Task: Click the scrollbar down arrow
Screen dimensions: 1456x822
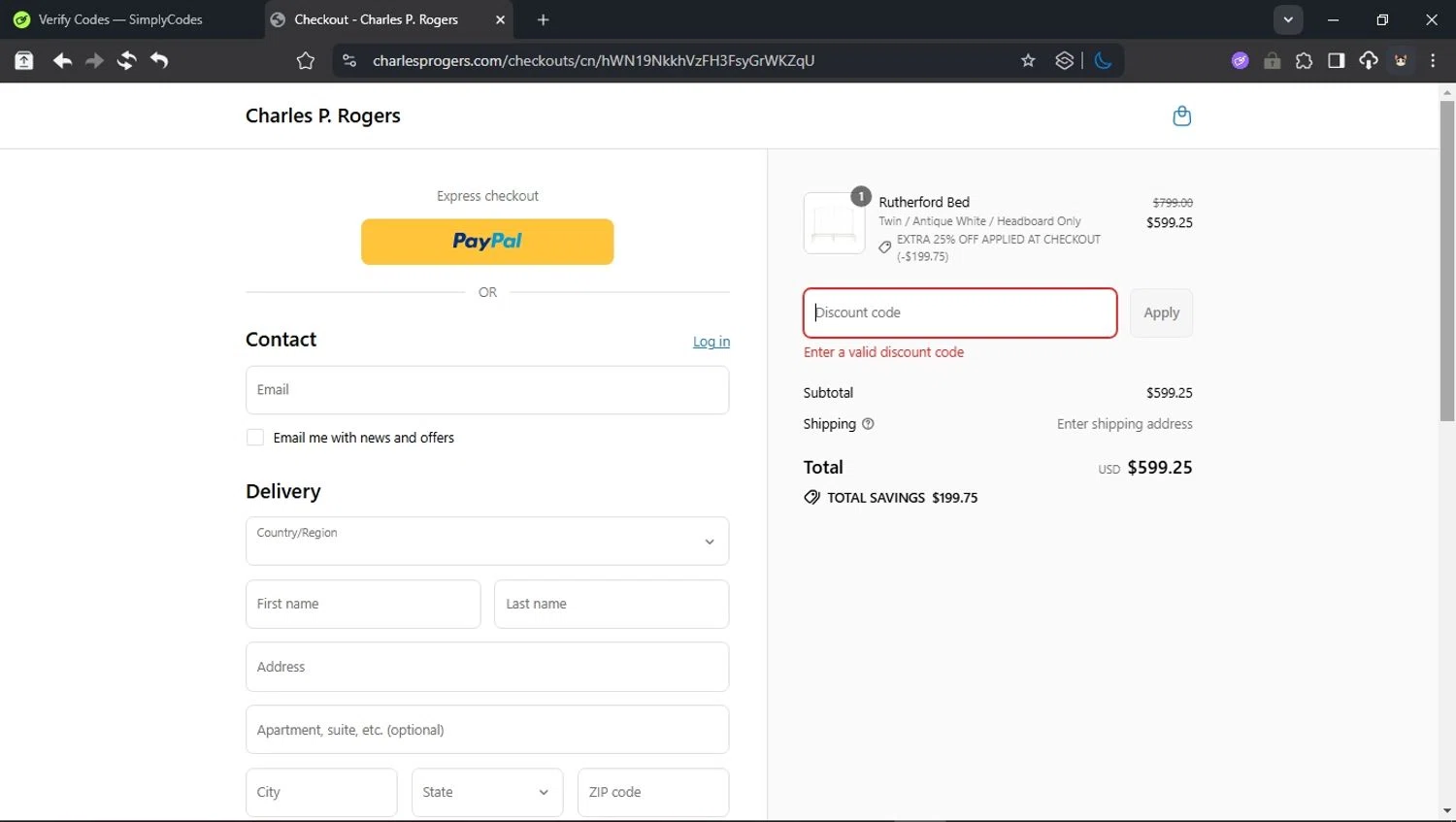Action: [1447, 810]
